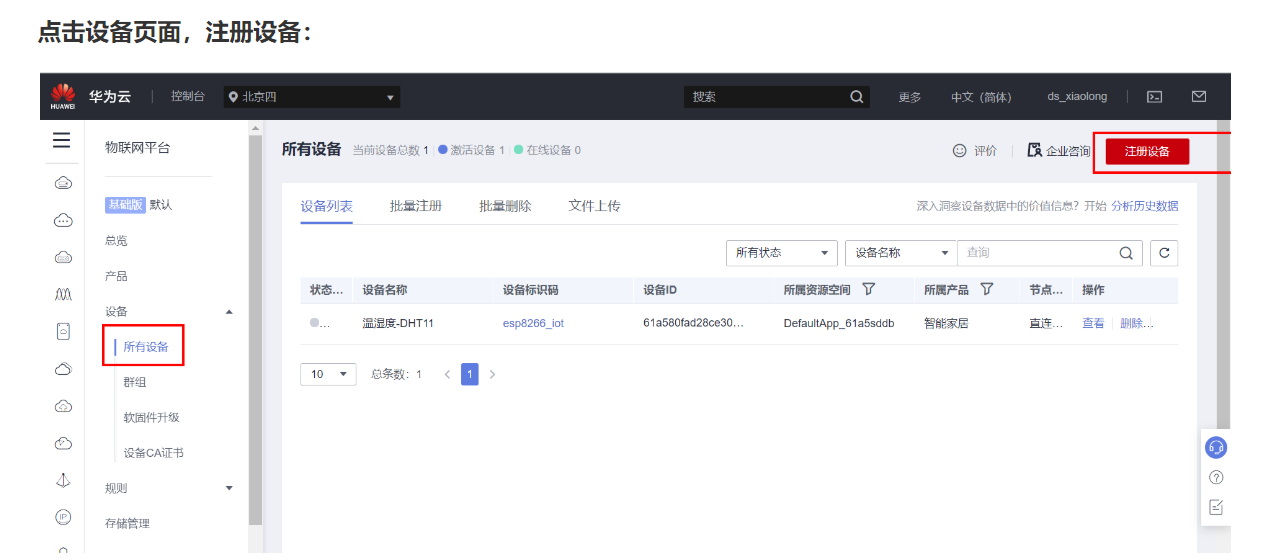Go to previous page arrow
Screen dimensions: 1269x560
(447, 374)
